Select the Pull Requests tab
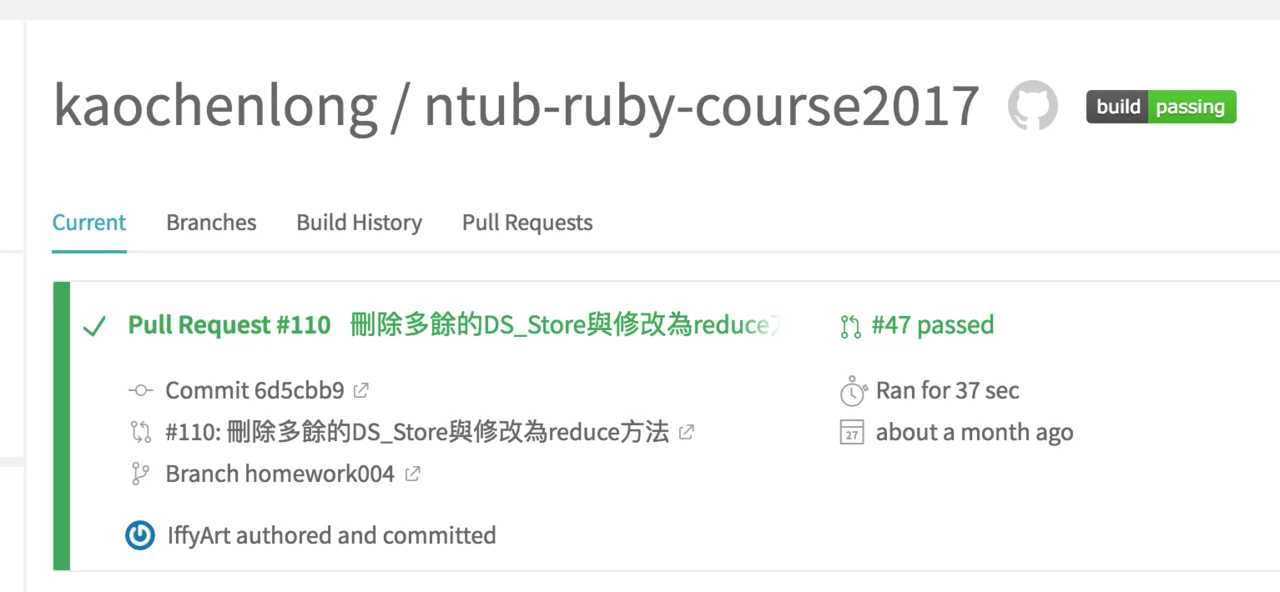Screen dimensions: 1280x592 coord(527,222)
